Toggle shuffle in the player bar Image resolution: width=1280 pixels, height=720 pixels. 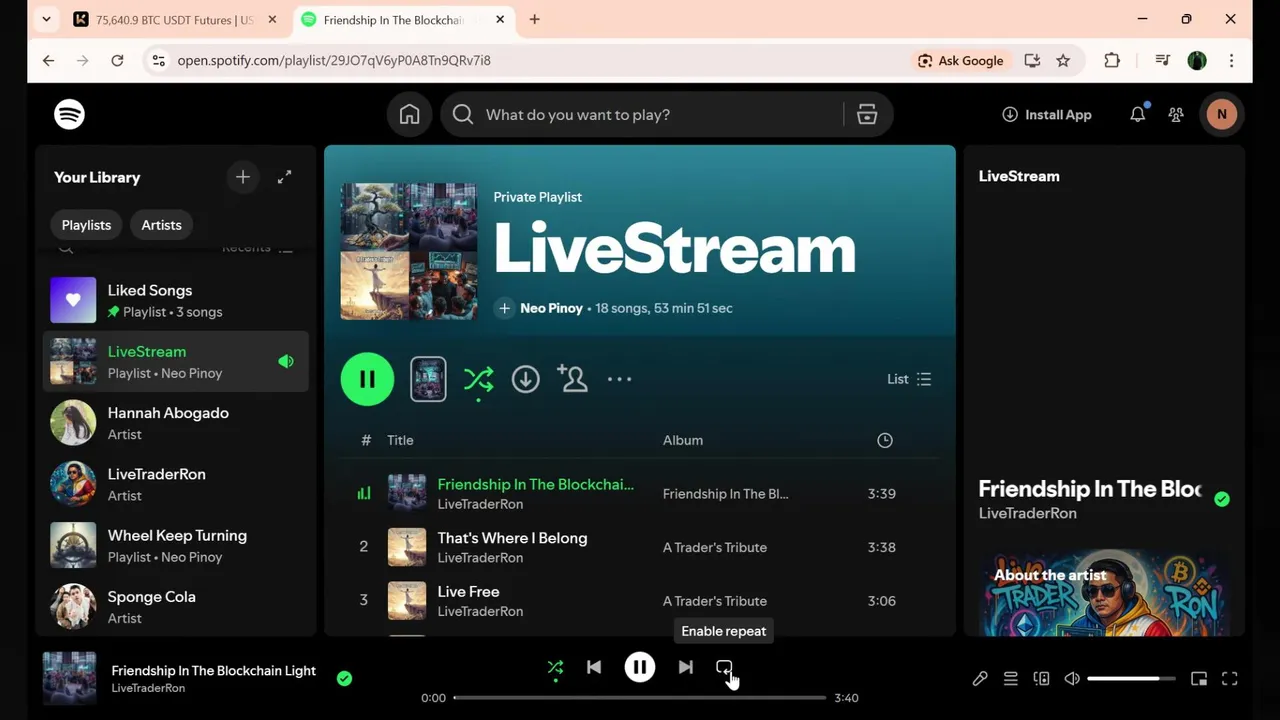tap(555, 667)
